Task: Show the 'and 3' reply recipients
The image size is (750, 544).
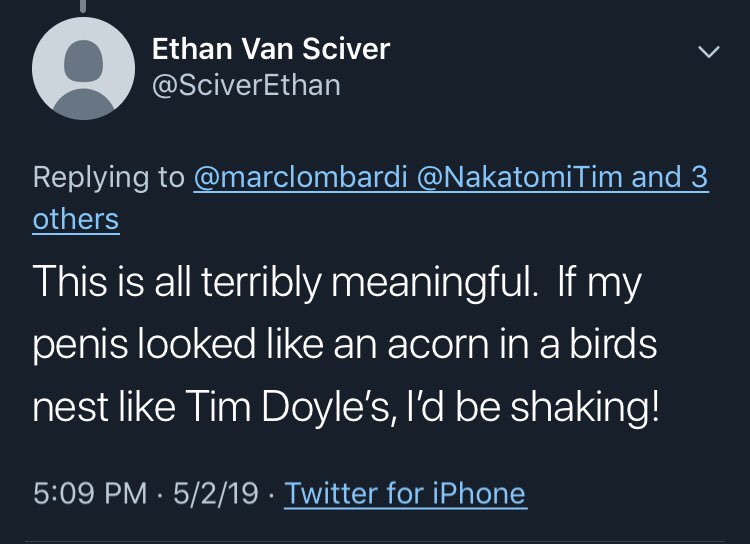Action: pos(670,177)
